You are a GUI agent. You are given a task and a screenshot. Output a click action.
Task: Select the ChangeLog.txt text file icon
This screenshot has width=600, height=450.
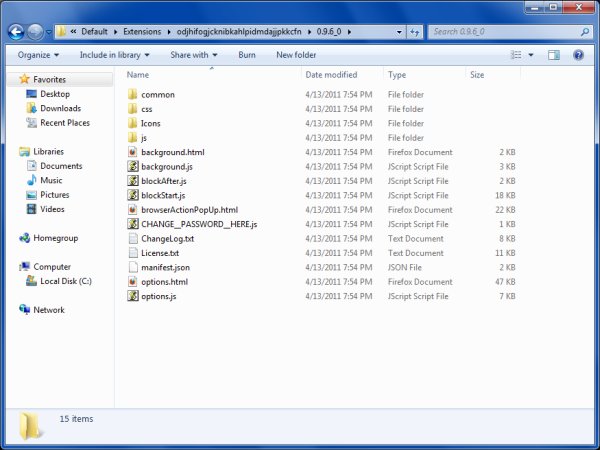[132, 239]
